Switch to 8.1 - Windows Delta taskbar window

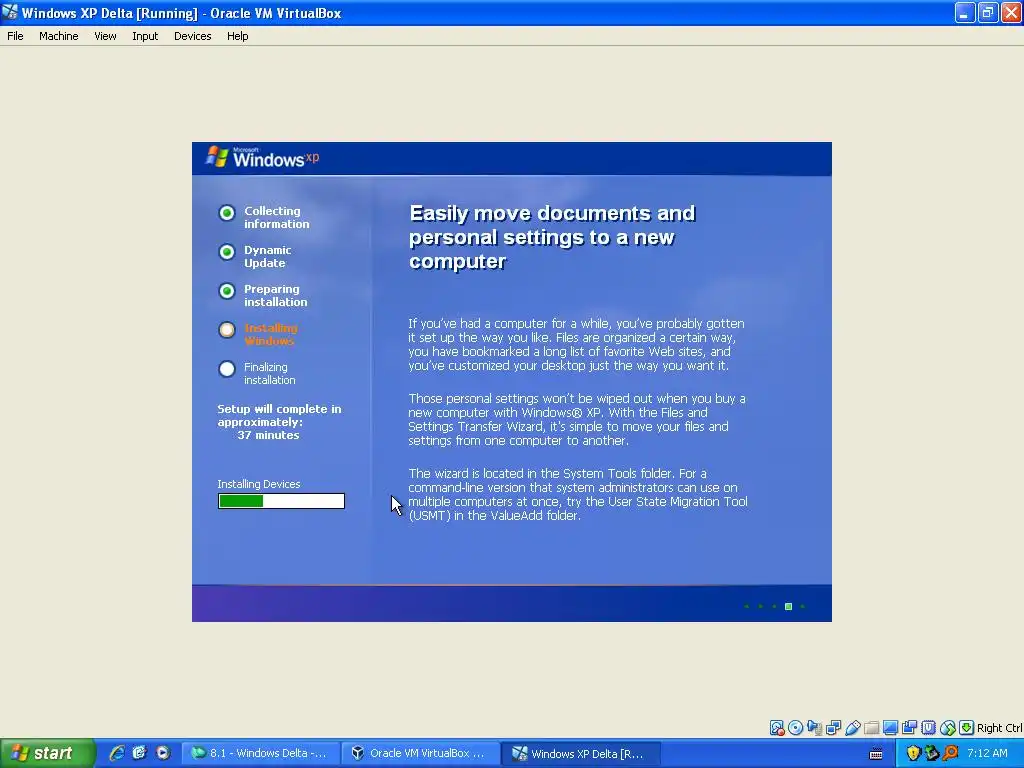point(260,753)
